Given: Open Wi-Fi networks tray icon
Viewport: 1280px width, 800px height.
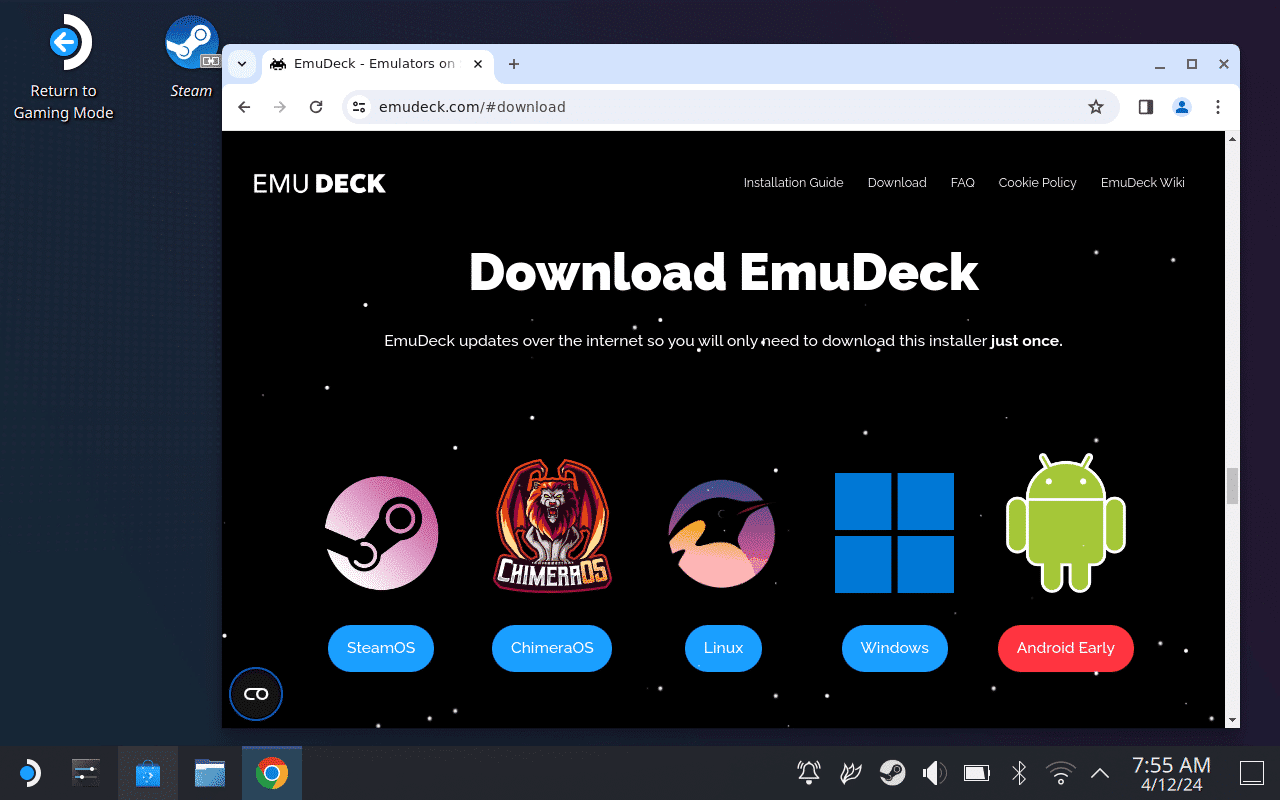Looking at the screenshot, I should coord(1060,772).
